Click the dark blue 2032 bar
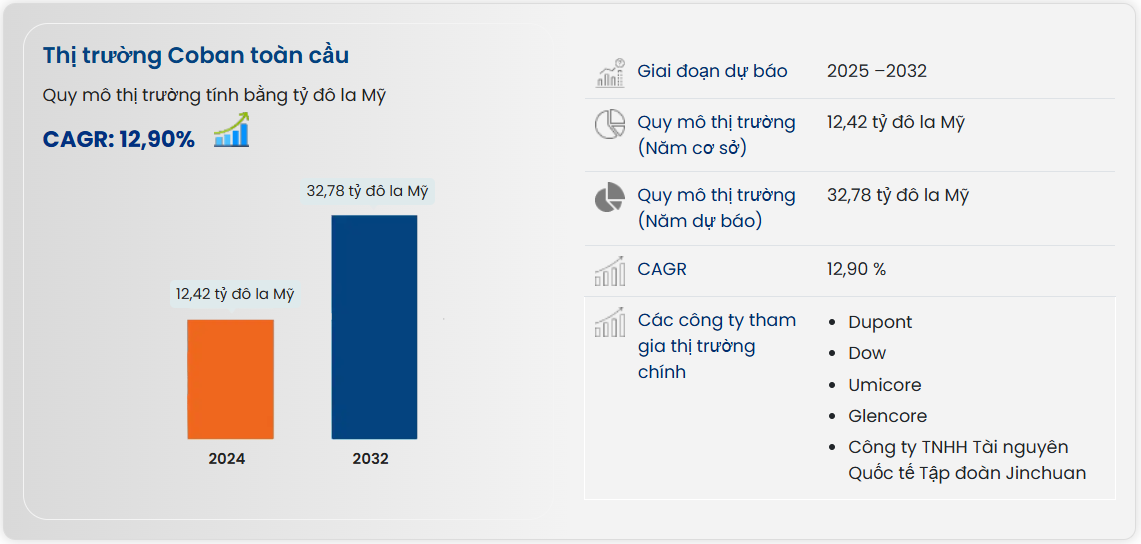The width and height of the screenshot is (1141, 544). (374, 327)
